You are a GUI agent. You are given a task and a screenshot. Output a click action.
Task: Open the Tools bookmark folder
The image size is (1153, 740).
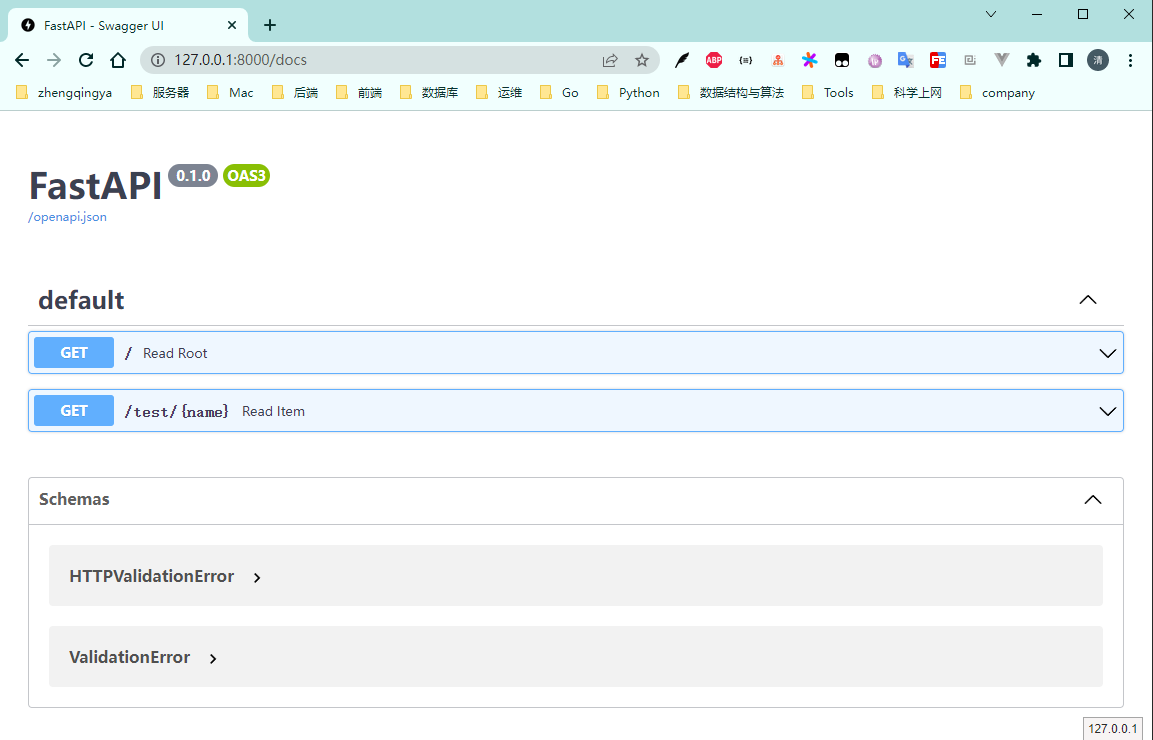pos(828,93)
